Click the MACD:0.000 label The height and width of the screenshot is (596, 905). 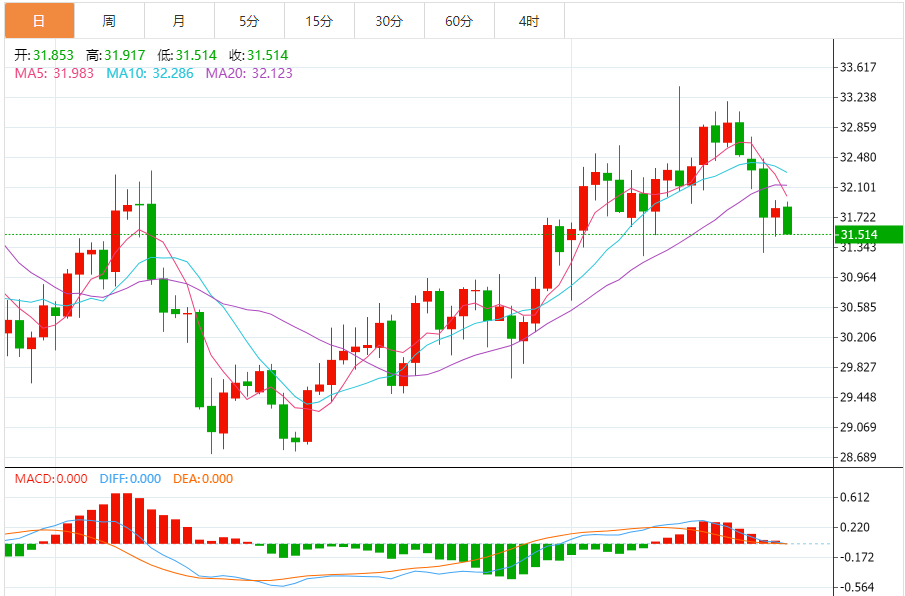(51, 479)
